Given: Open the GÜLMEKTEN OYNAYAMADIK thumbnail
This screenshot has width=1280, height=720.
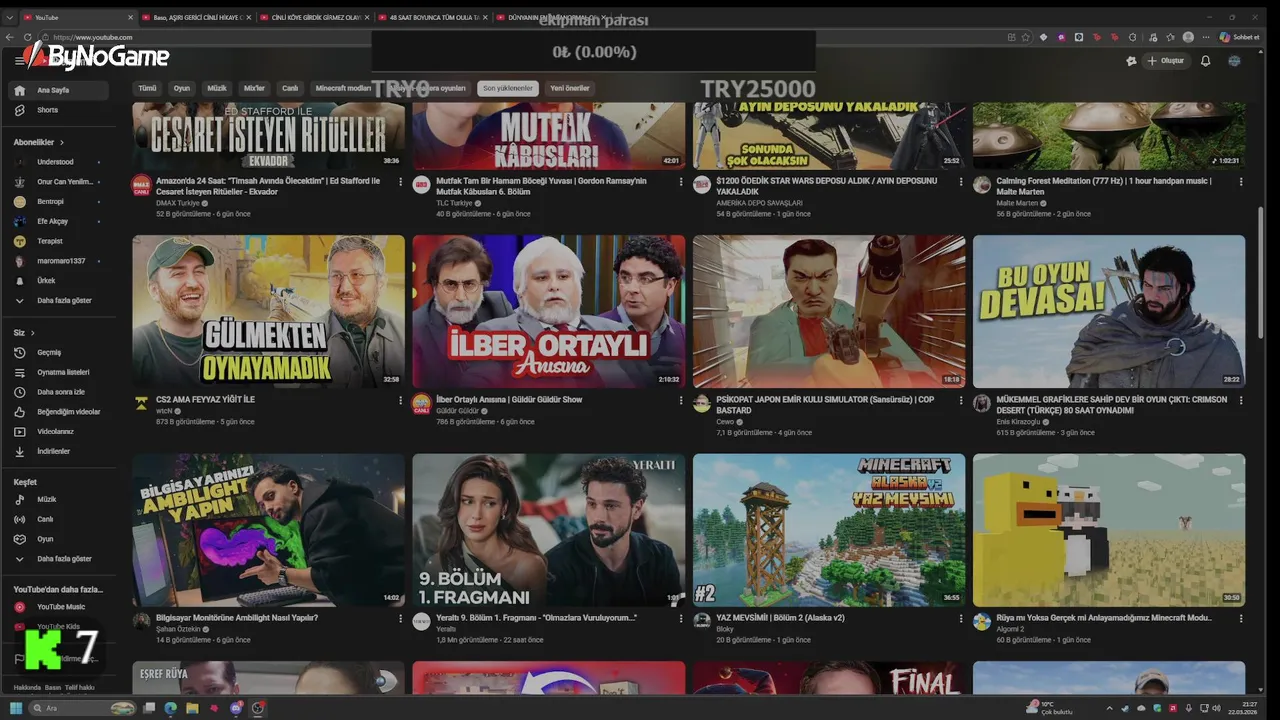Looking at the screenshot, I should pyautogui.click(x=269, y=311).
